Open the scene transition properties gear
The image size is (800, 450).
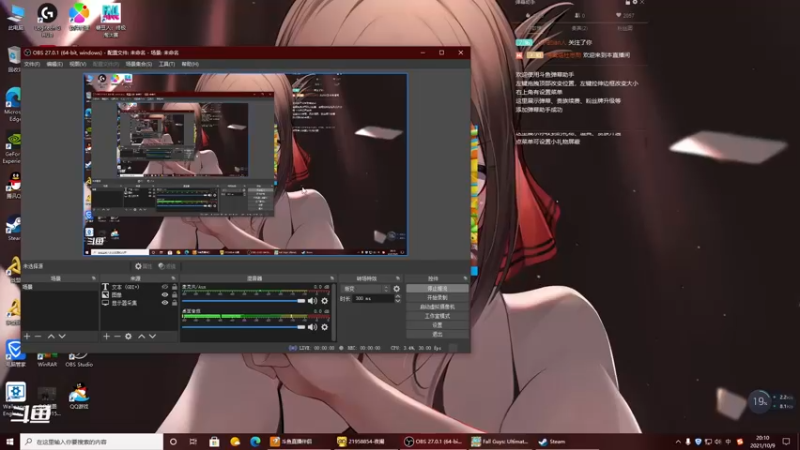pyautogui.click(x=396, y=289)
